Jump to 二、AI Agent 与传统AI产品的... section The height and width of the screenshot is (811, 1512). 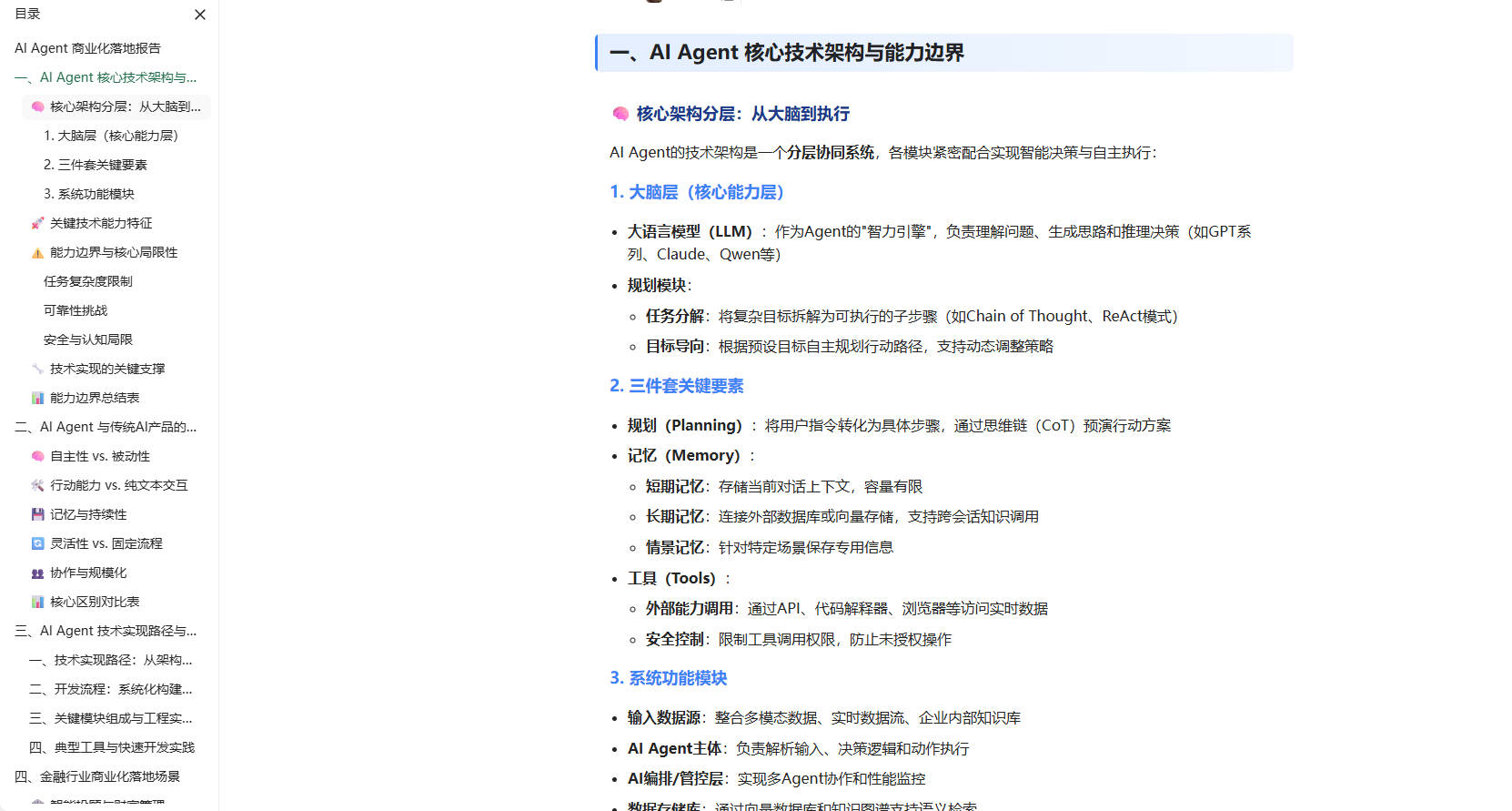(x=106, y=427)
